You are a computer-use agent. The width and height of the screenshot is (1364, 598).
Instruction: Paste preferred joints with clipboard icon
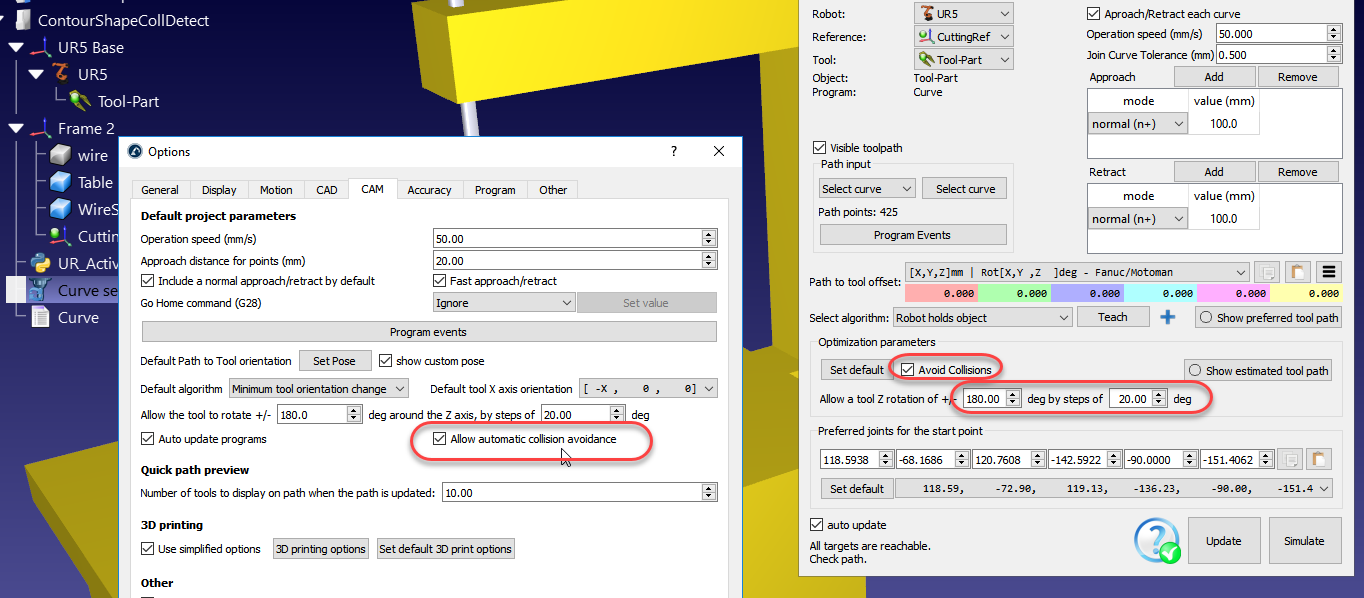click(x=1320, y=459)
